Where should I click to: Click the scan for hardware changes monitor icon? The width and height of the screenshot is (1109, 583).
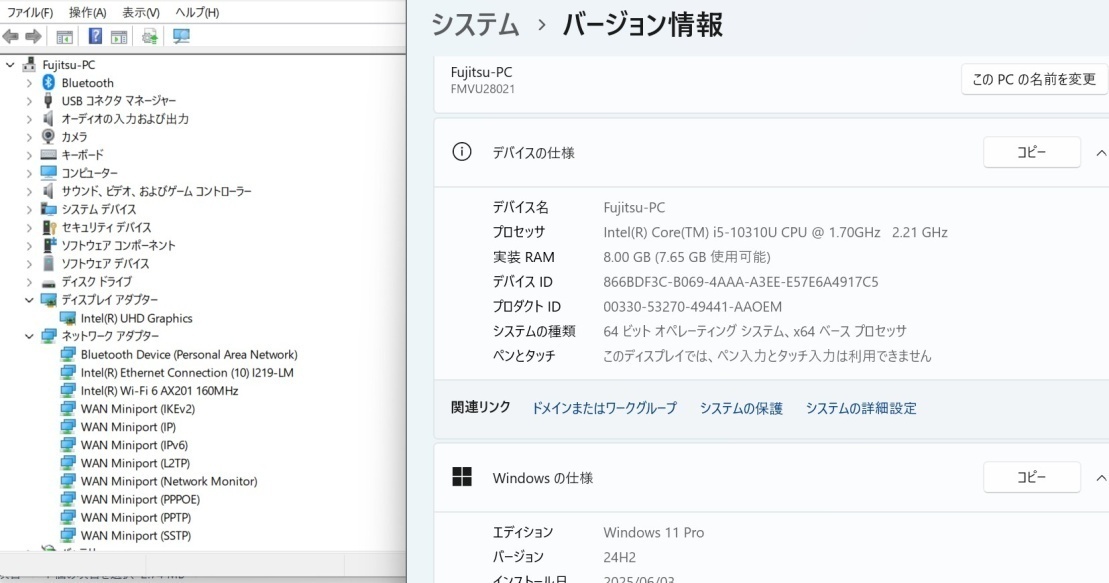(x=181, y=37)
